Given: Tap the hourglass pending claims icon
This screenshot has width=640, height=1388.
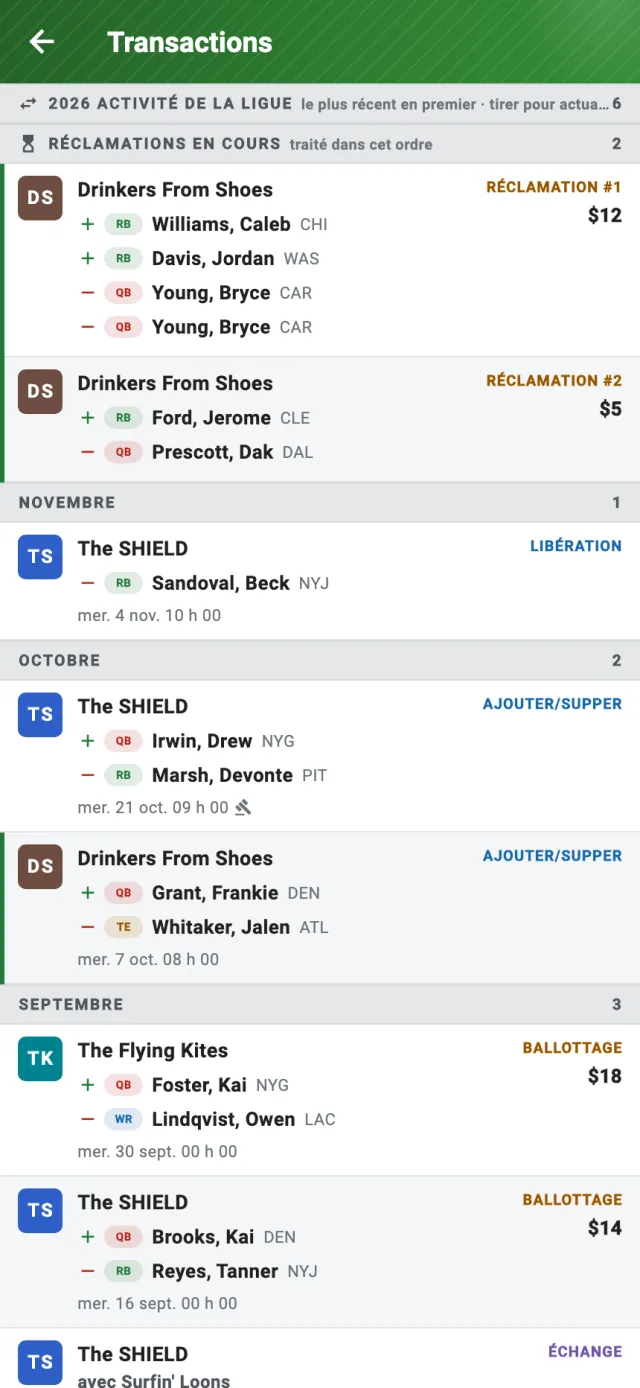Looking at the screenshot, I should coord(28,144).
